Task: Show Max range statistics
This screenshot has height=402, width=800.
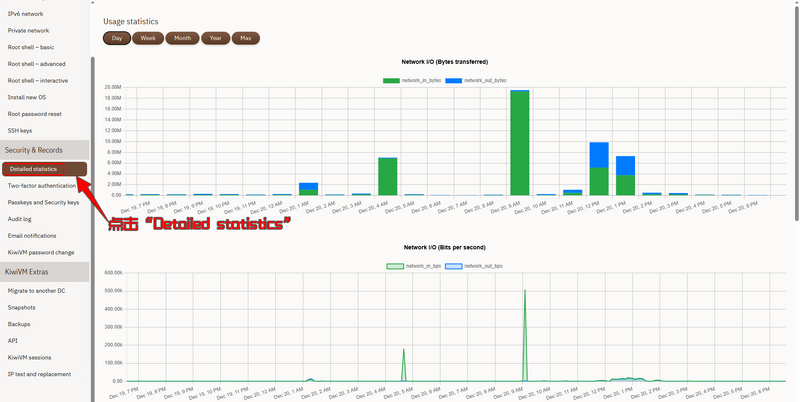Action: tap(246, 38)
